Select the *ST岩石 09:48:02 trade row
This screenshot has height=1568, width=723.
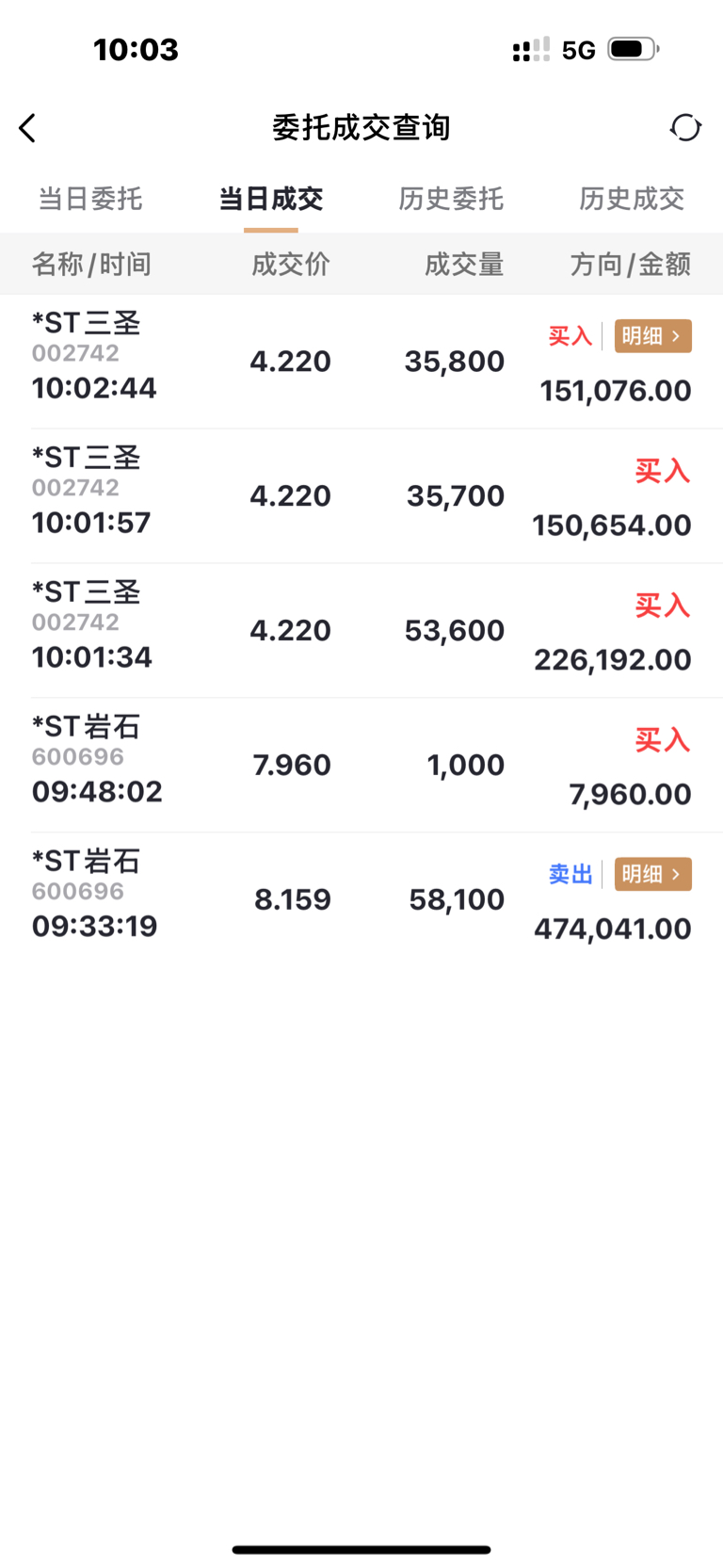pos(361,766)
